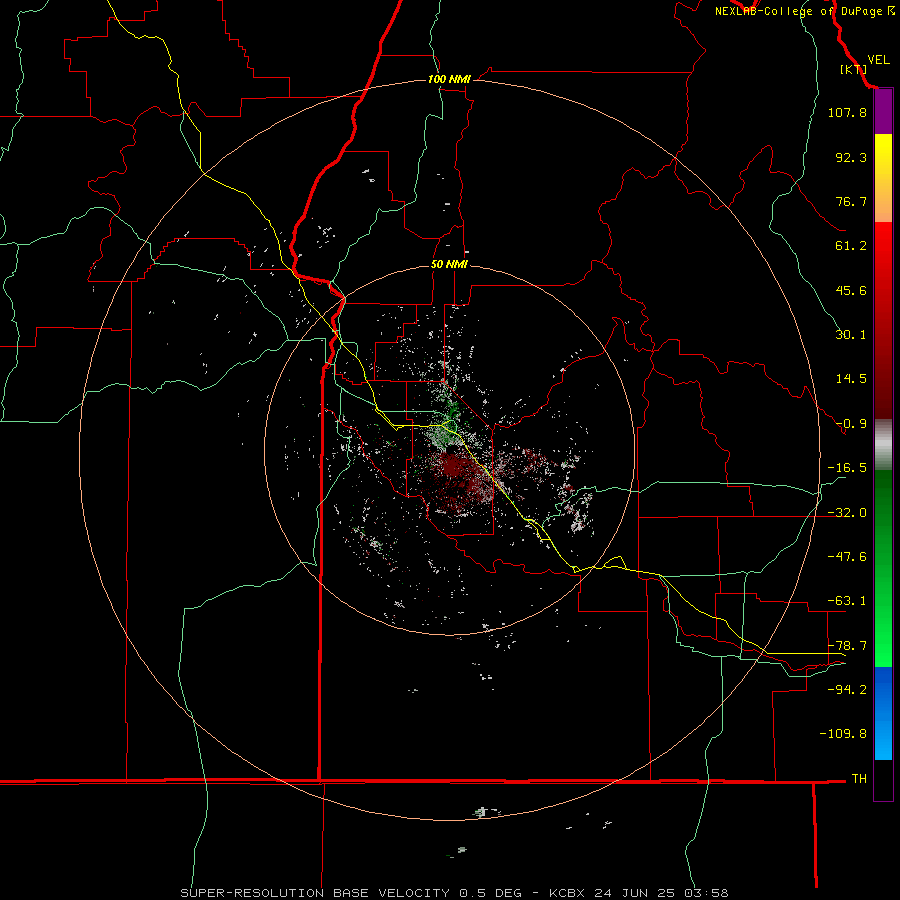Click the TH threshold label
The image size is (900, 900).
tap(859, 779)
